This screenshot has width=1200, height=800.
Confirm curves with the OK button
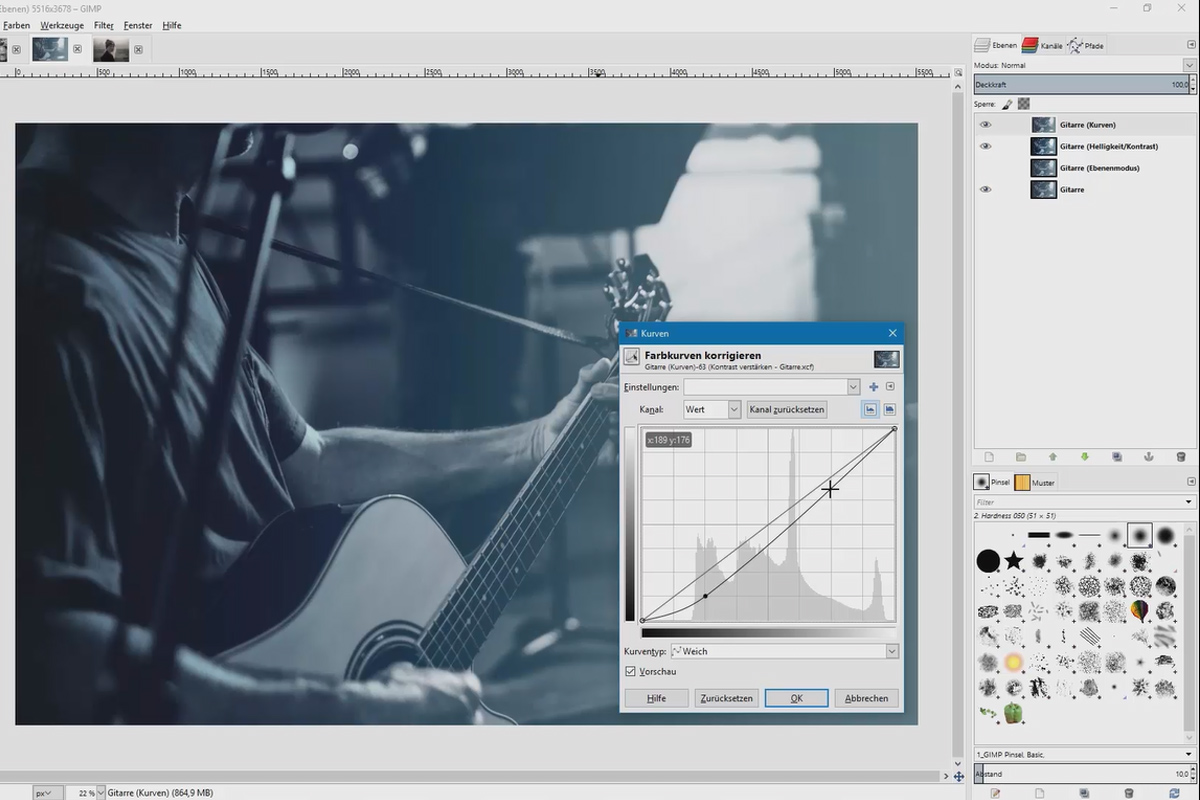796,698
